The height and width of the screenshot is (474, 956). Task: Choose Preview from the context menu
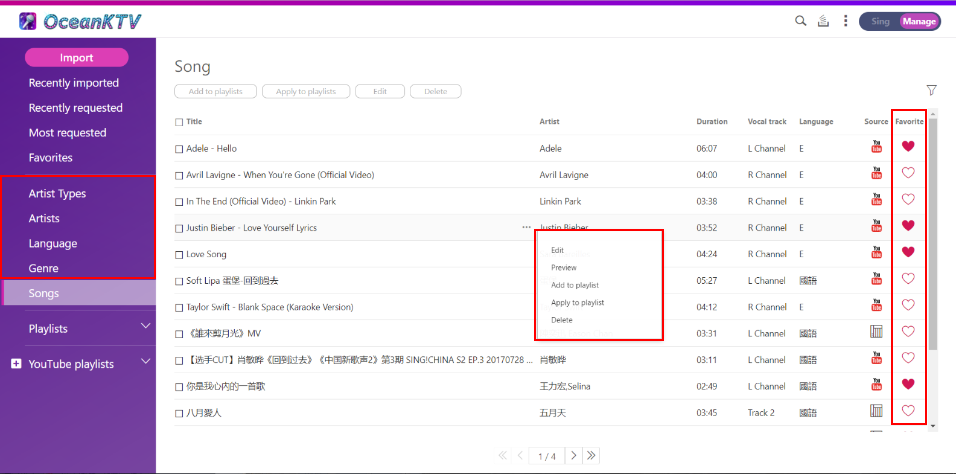[x=564, y=268]
